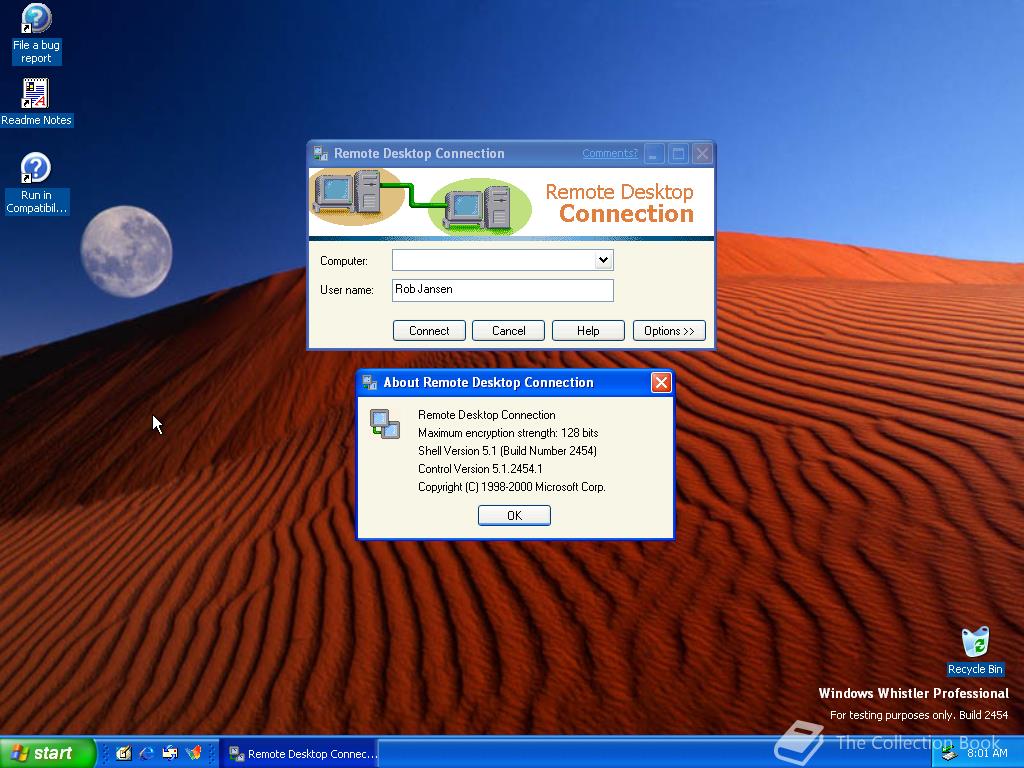Click the Remote Desktop Connection title bar icon
This screenshot has height=768, width=1024.
pyautogui.click(x=320, y=153)
